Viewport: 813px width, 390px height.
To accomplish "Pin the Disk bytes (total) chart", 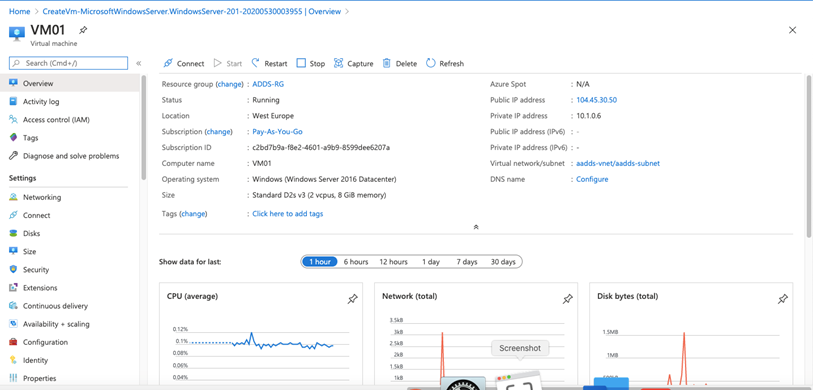I will coord(783,299).
